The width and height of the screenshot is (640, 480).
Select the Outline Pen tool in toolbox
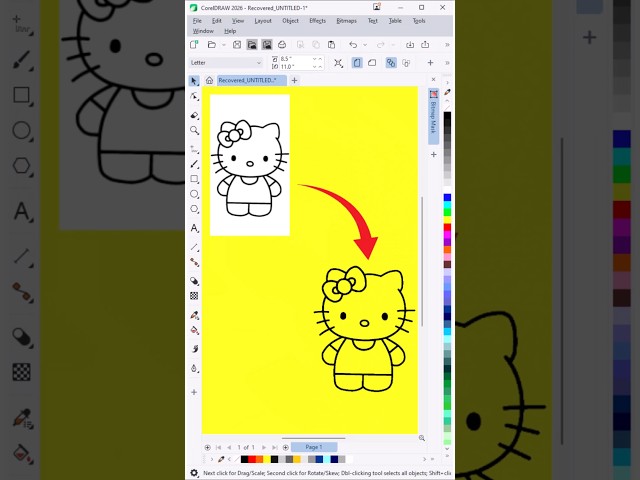tap(194, 368)
